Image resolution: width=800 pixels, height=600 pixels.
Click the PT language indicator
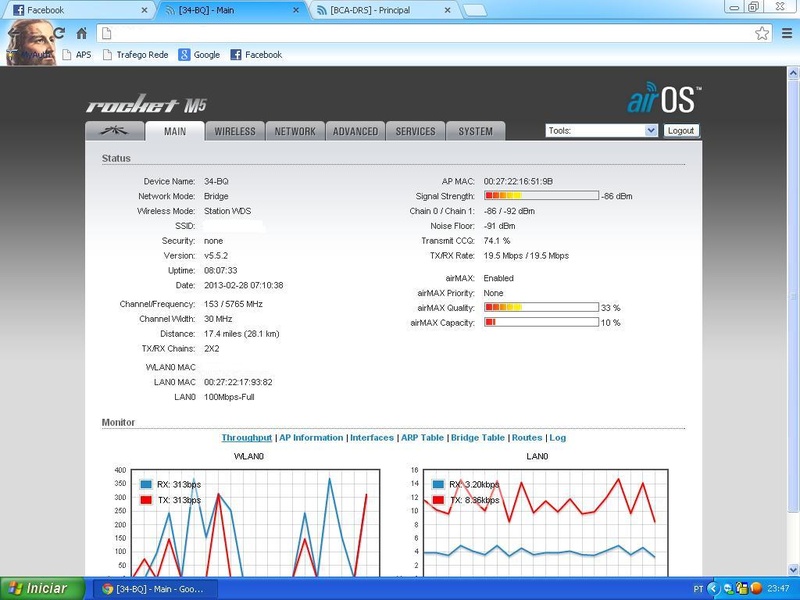click(x=698, y=589)
